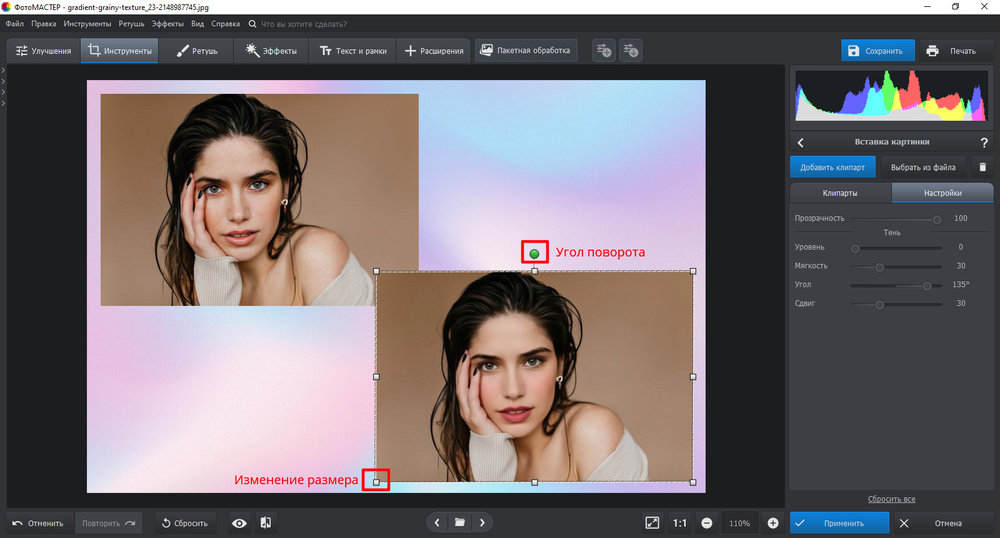Click the Сохранить button

click(875, 51)
